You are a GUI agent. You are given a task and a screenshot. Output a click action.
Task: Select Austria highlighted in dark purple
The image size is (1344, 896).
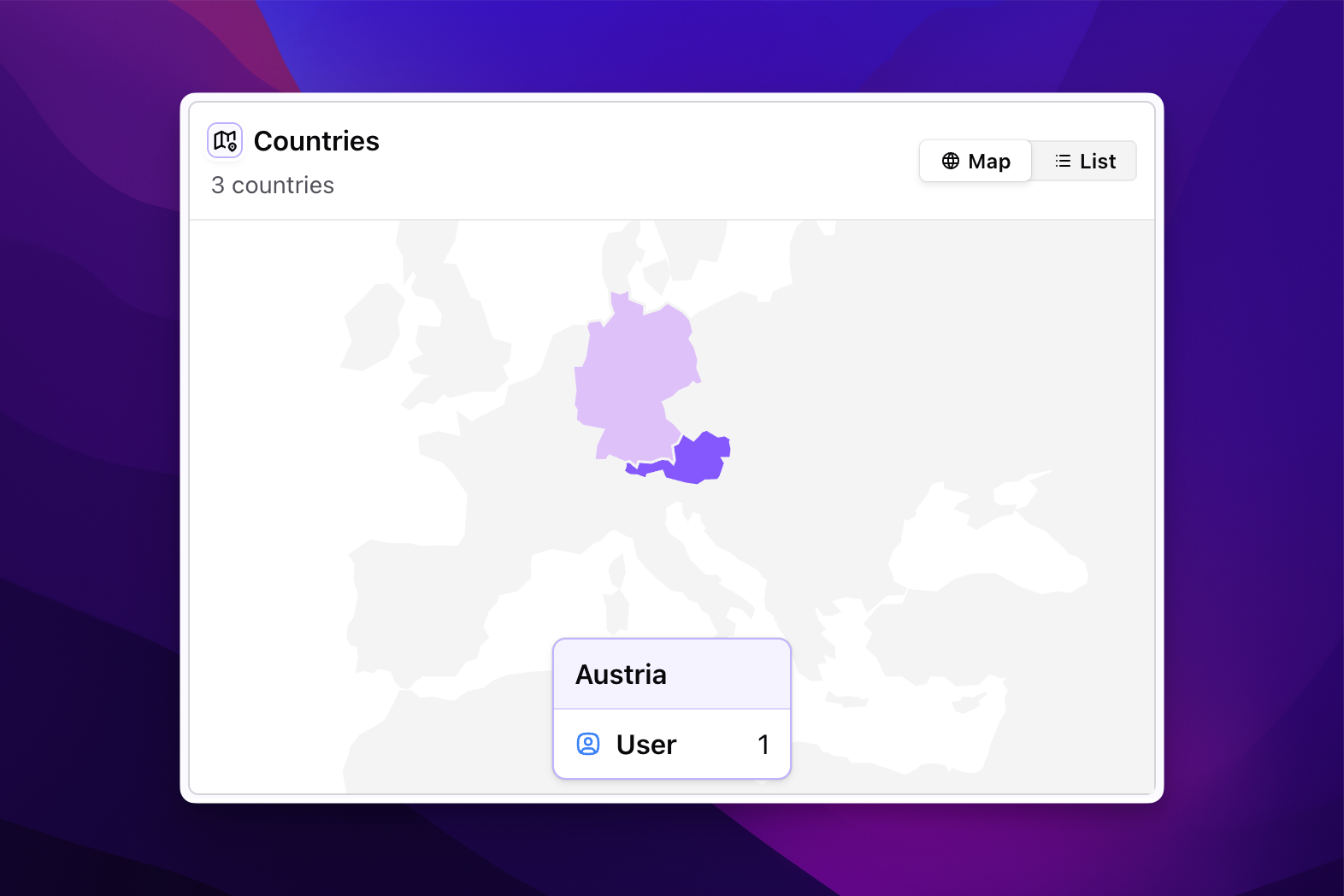[697, 459]
